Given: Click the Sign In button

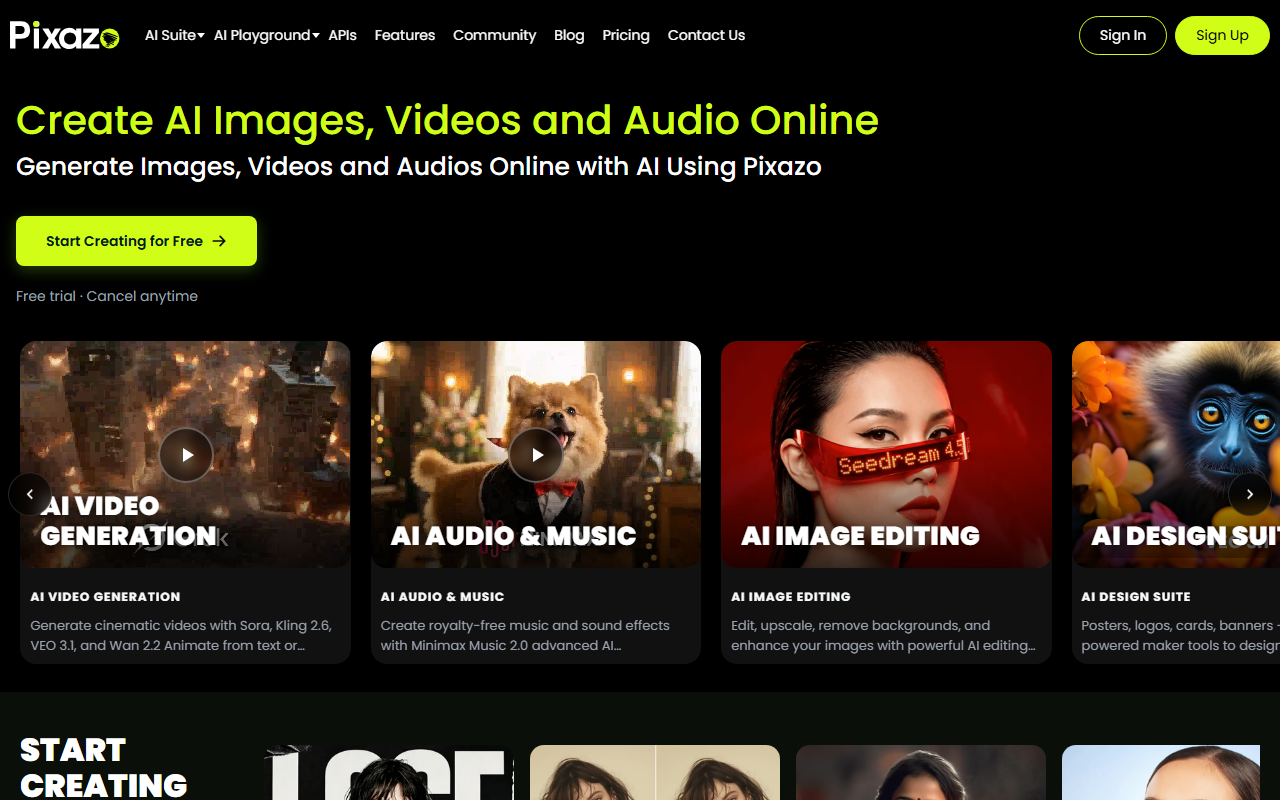Looking at the screenshot, I should tap(1123, 35).
